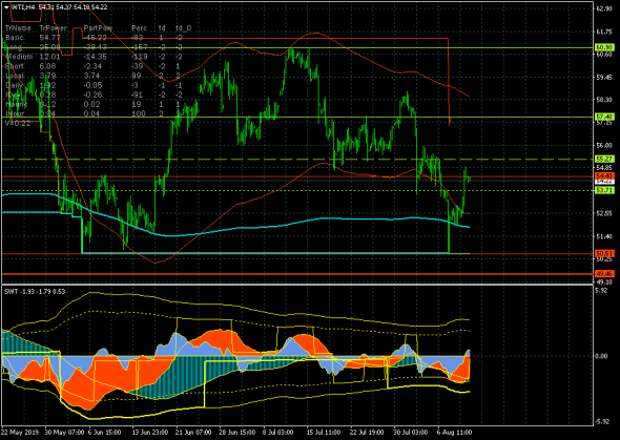620x440 pixels.
Task: Click the Basic row in power table
Action: 14,38
